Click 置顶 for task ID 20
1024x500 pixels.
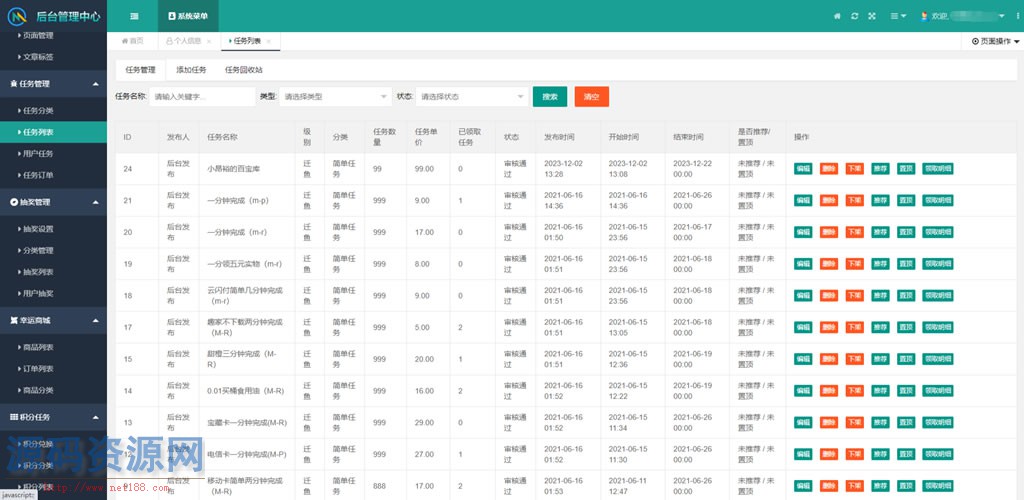(x=906, y=232)
